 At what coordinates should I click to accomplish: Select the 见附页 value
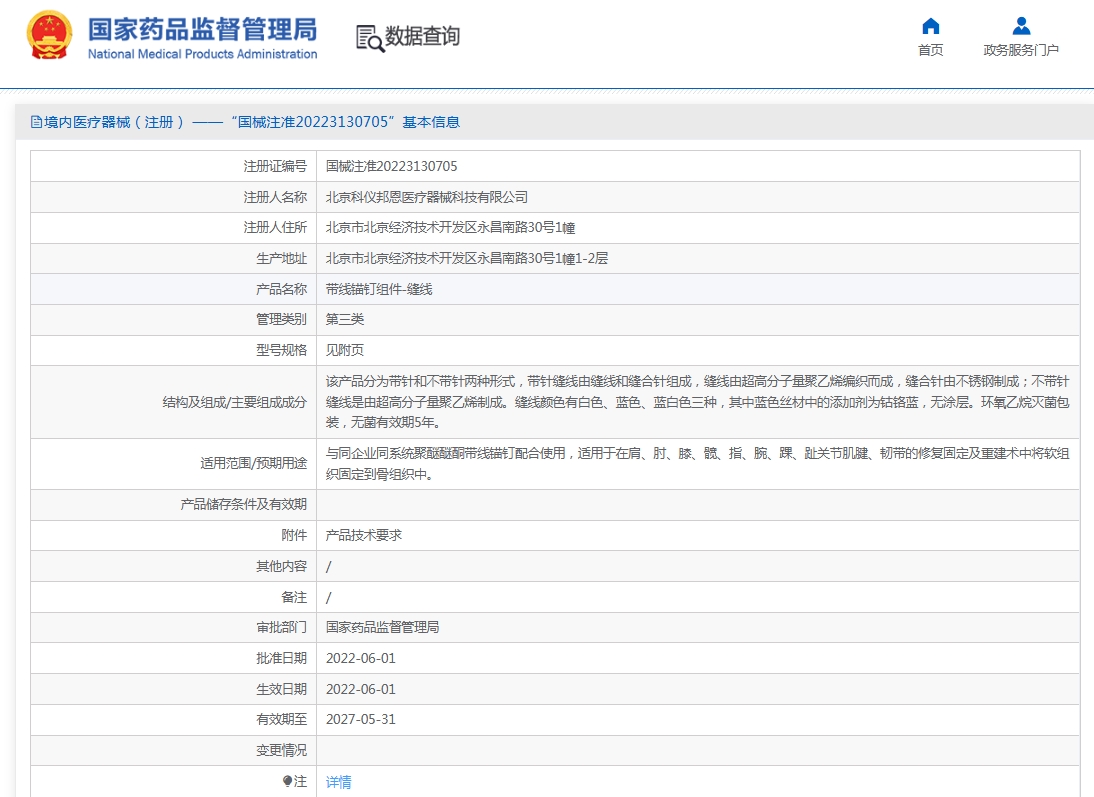click(x=345, y=350)
